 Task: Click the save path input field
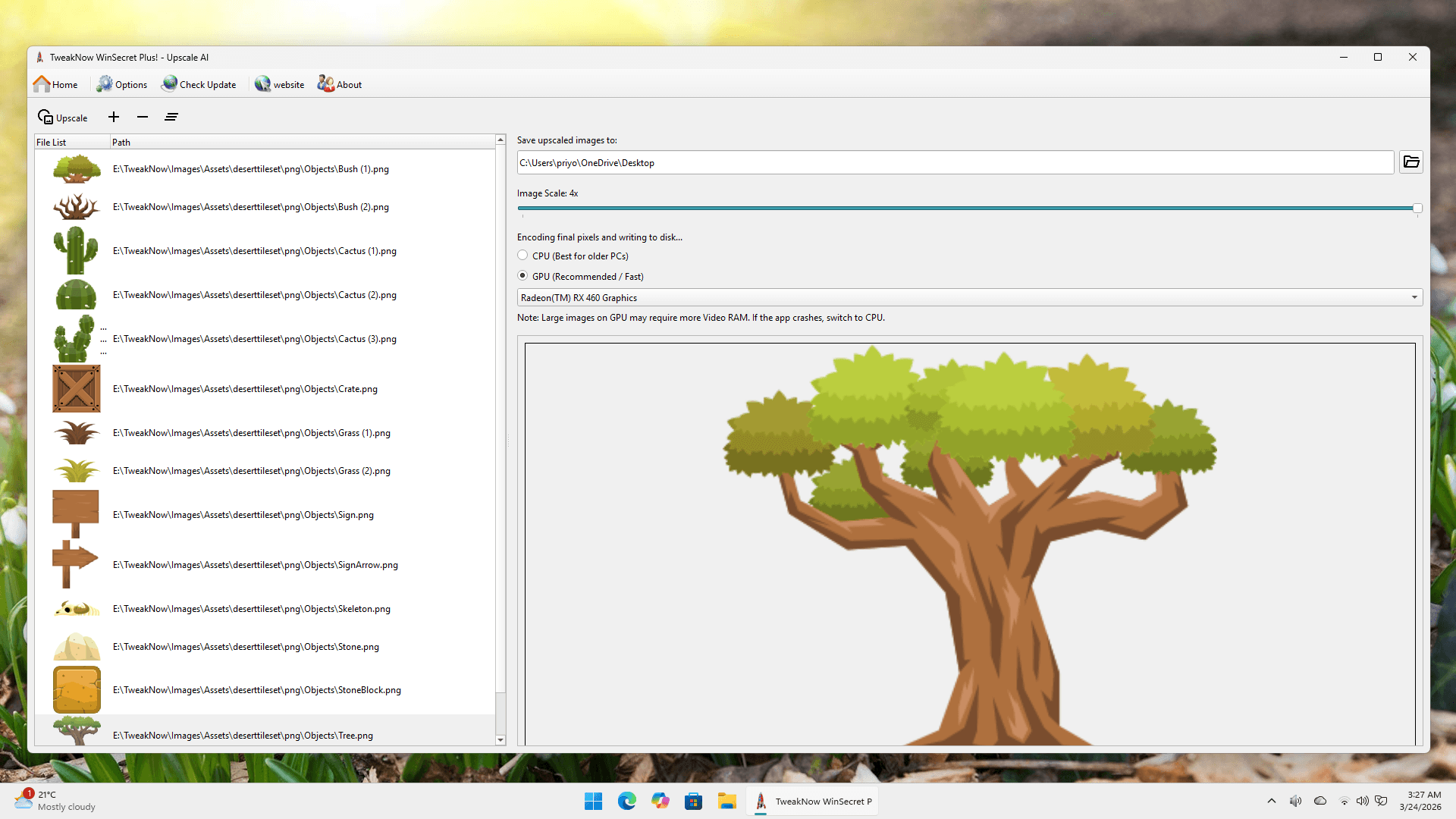click(954, 162)
